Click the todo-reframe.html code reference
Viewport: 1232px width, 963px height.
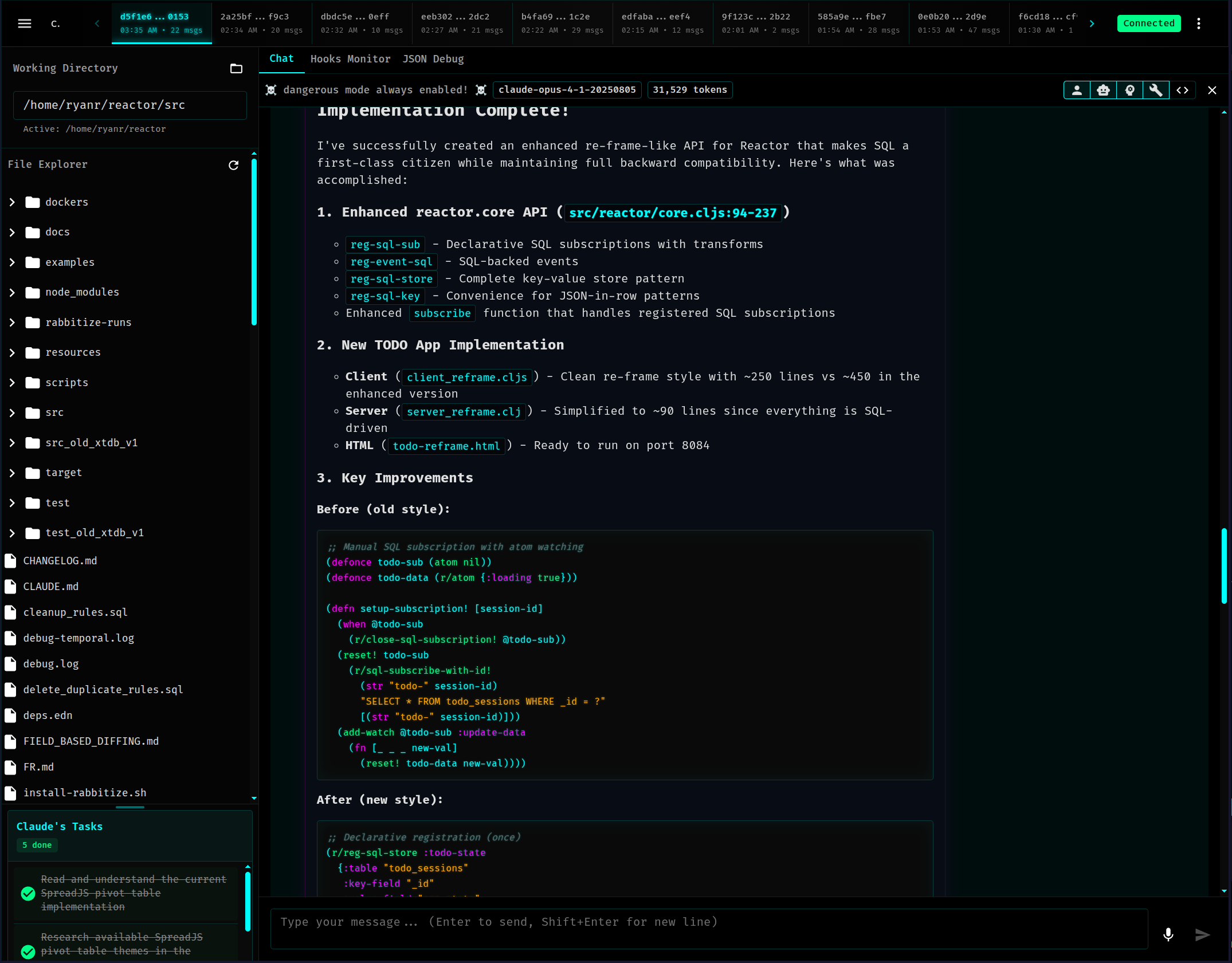446,446
